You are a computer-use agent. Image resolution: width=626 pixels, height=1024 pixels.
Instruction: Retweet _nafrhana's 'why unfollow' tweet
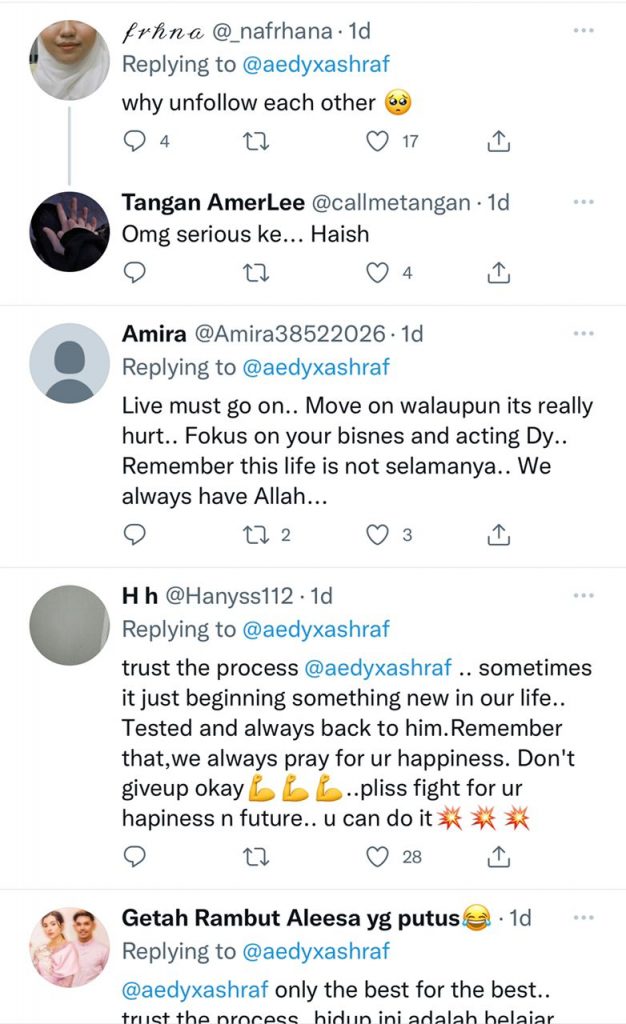coord(256,141)
